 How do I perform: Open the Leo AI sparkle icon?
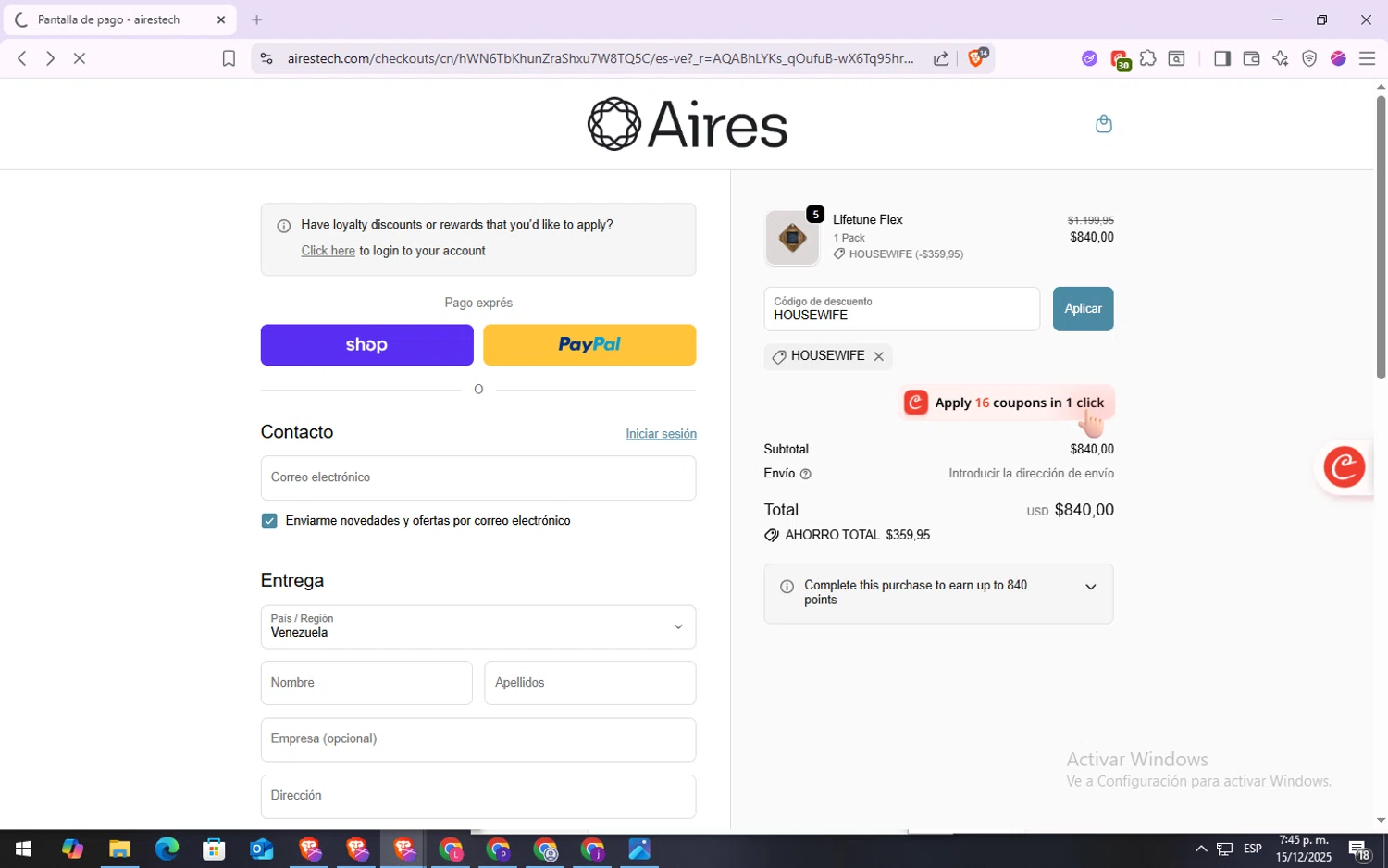tap(1281, 58)
